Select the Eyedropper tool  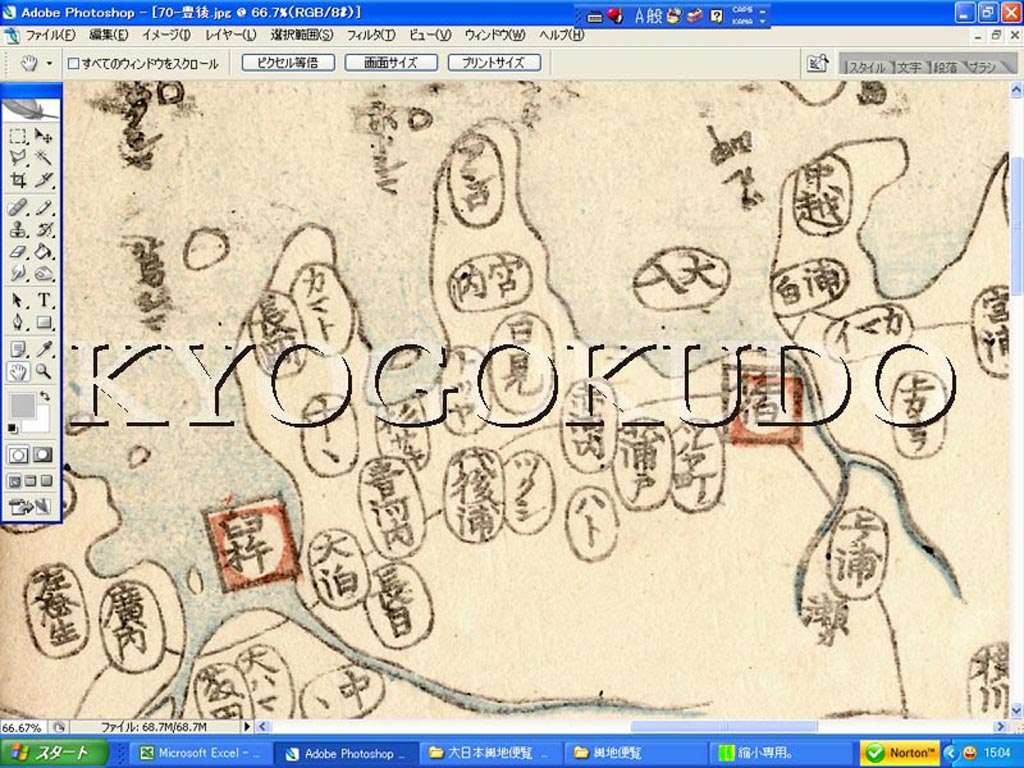click(x=43, y=349)
